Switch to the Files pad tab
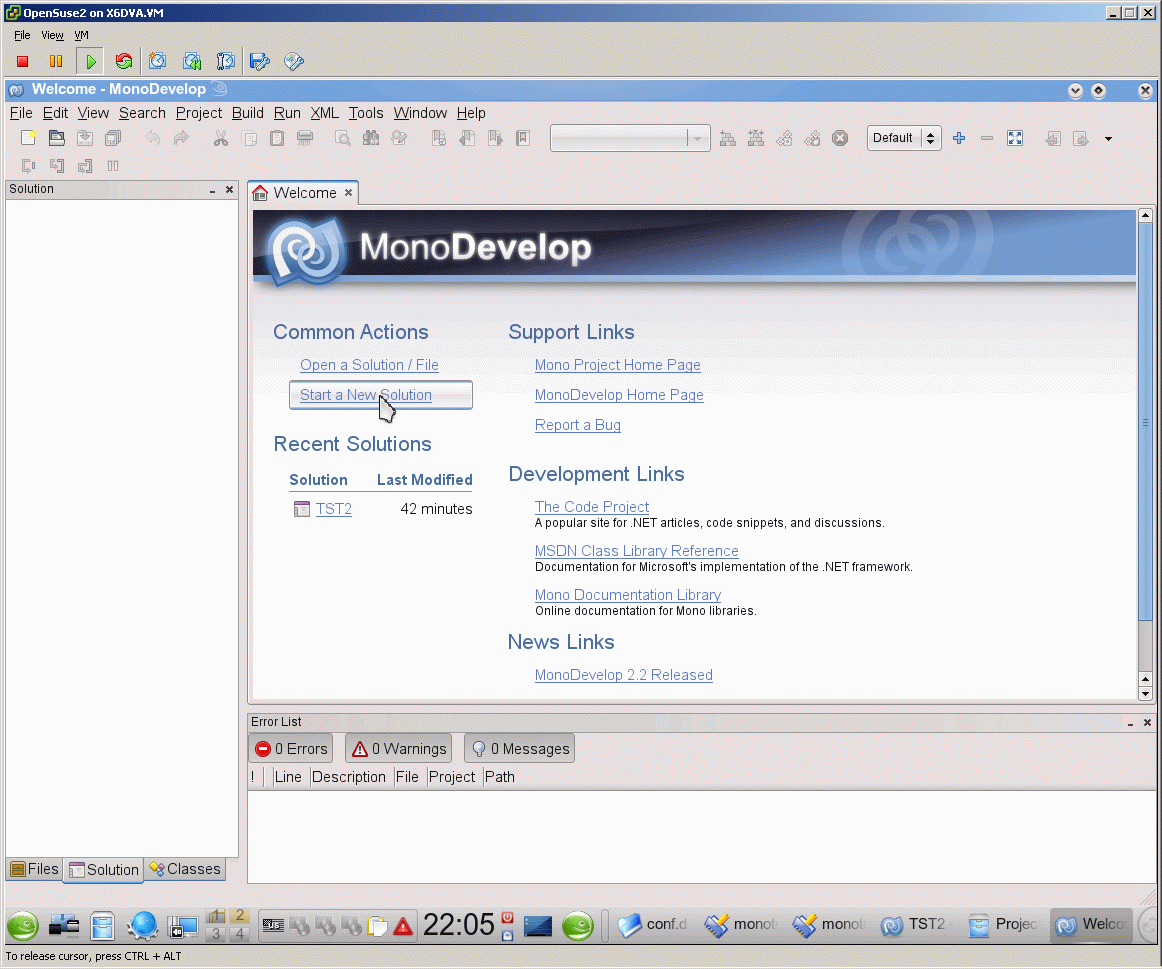Screen dimensions: 1162x969 tap(35, 870)
